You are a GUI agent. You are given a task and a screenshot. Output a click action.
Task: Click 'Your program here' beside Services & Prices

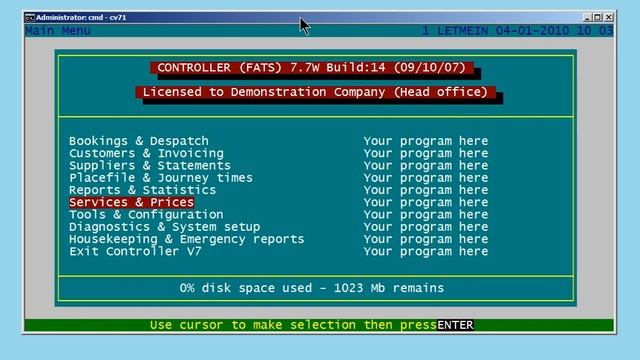point(426,202)
